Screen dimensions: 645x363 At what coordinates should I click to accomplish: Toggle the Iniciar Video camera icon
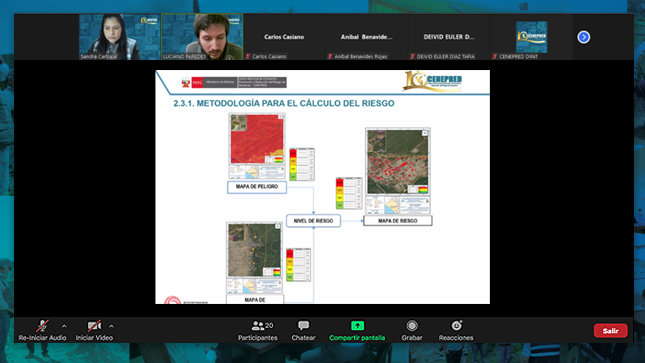pyautogui.click(x=94, y=326)
